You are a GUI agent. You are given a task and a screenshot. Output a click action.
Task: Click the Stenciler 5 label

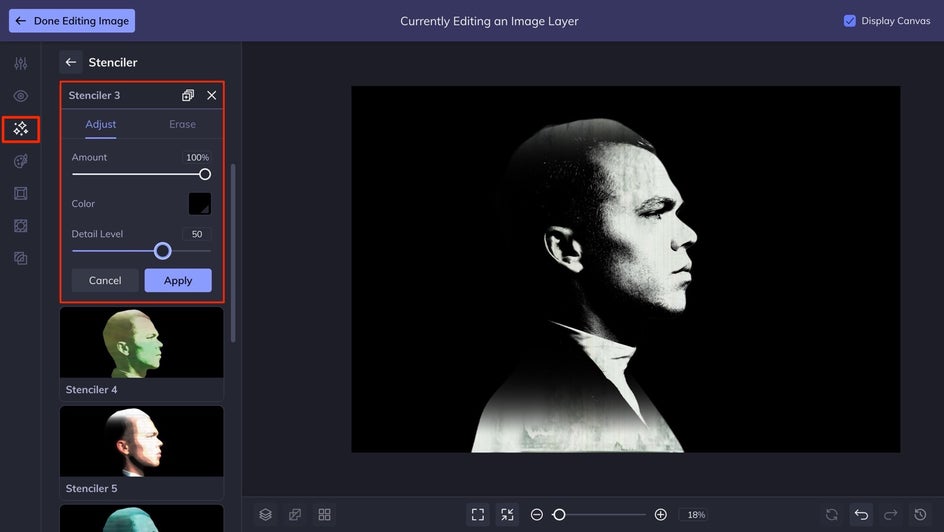92,488
